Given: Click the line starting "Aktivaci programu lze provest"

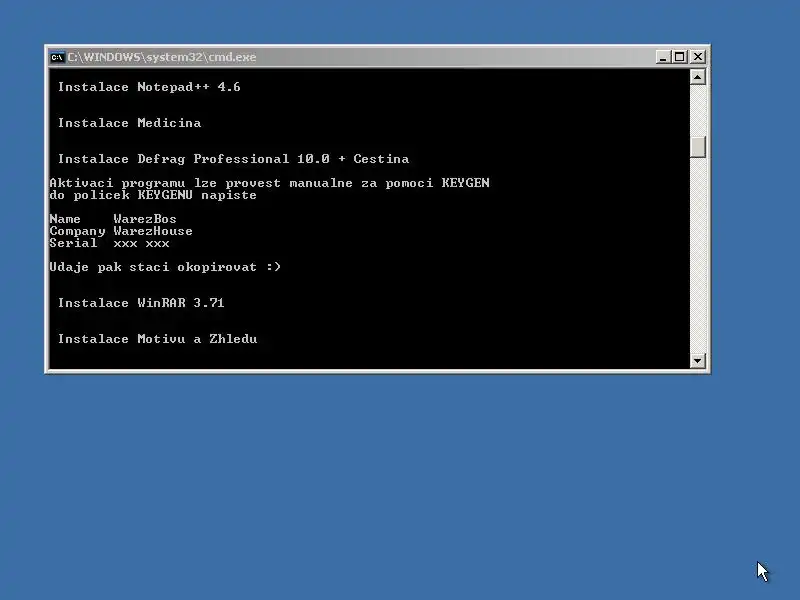Looking at the screenshot, I should [x=269, y=183].
